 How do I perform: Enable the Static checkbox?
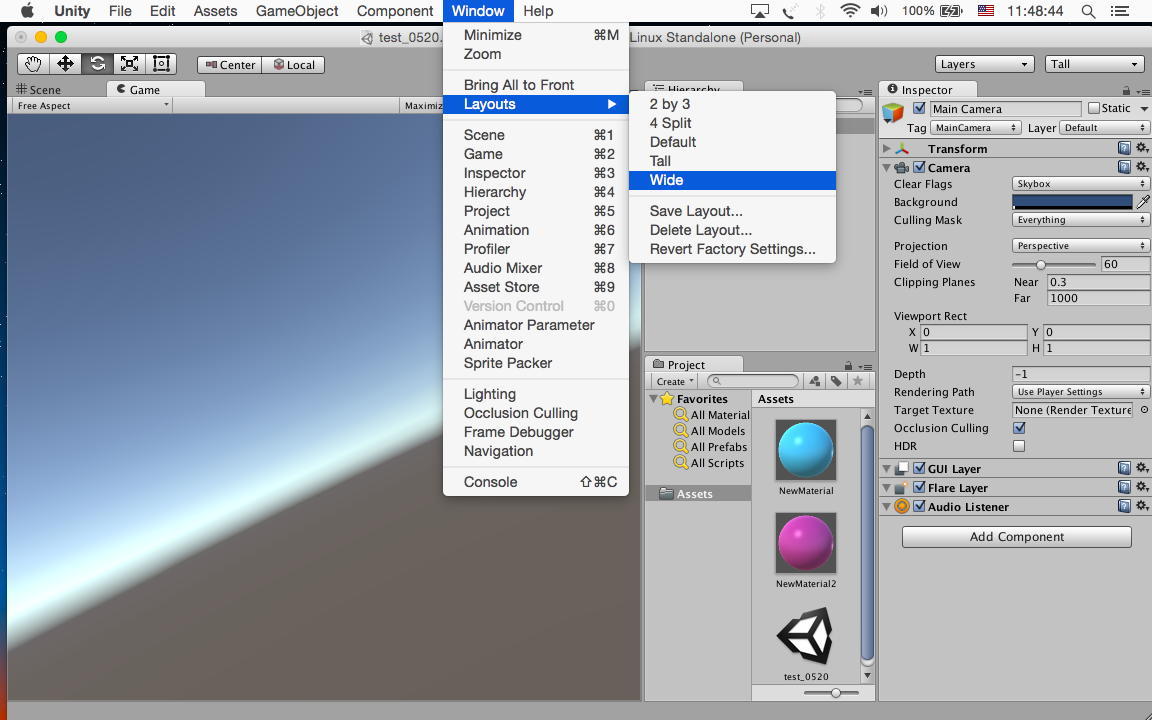tap(1094, 108)
